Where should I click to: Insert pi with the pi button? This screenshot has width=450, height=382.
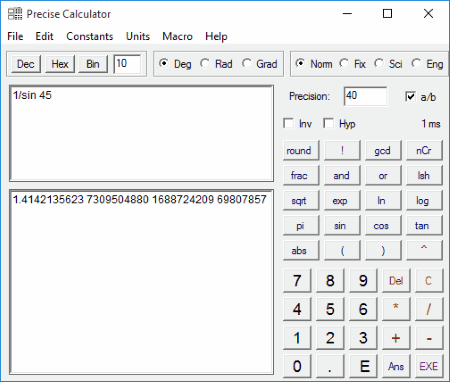click(301, 225)
